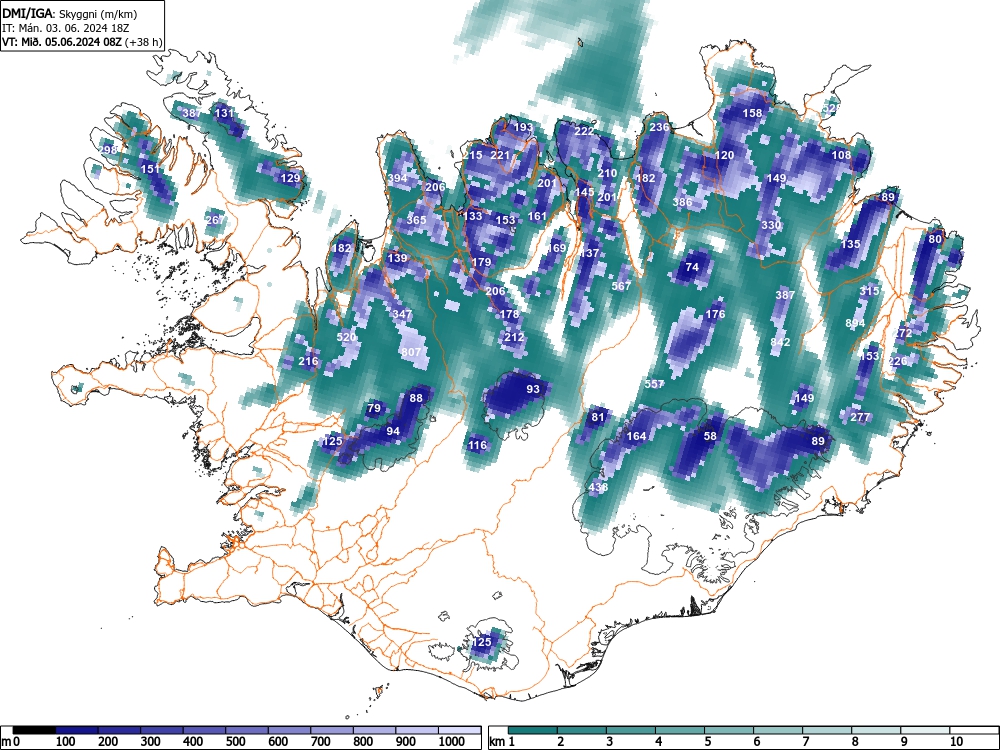The height and width of the screenshot is (750, 1000).
Task: Select the teal km legend swatch between 1 and 2
Action: [533, 730]
